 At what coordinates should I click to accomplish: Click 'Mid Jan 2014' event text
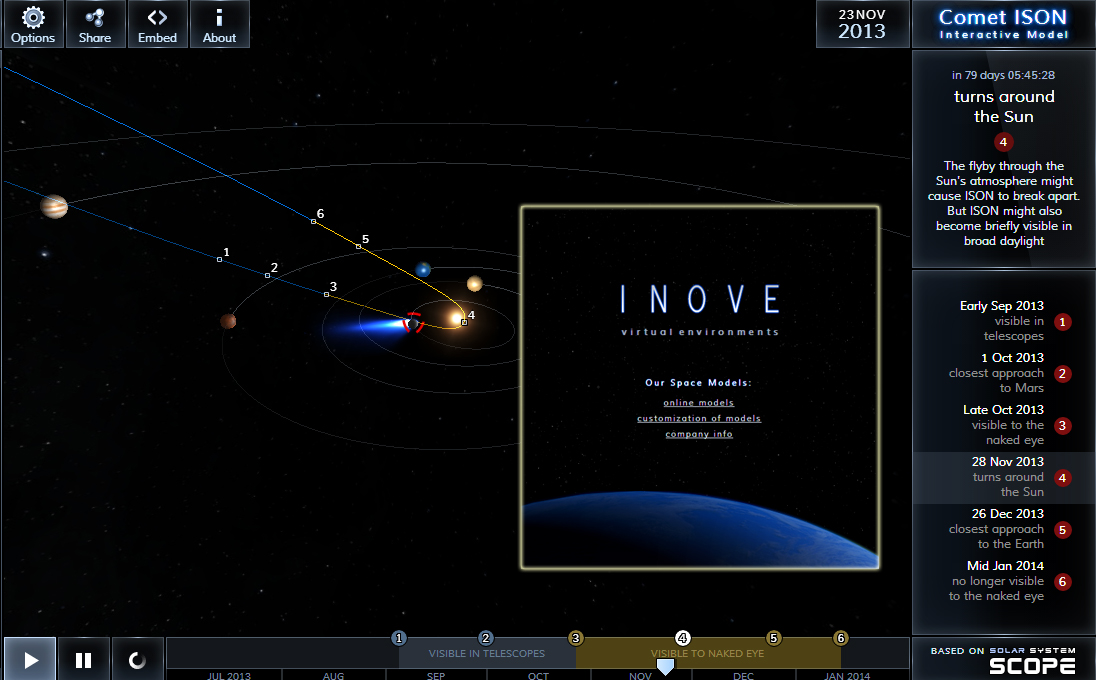tap(1005, 565)
